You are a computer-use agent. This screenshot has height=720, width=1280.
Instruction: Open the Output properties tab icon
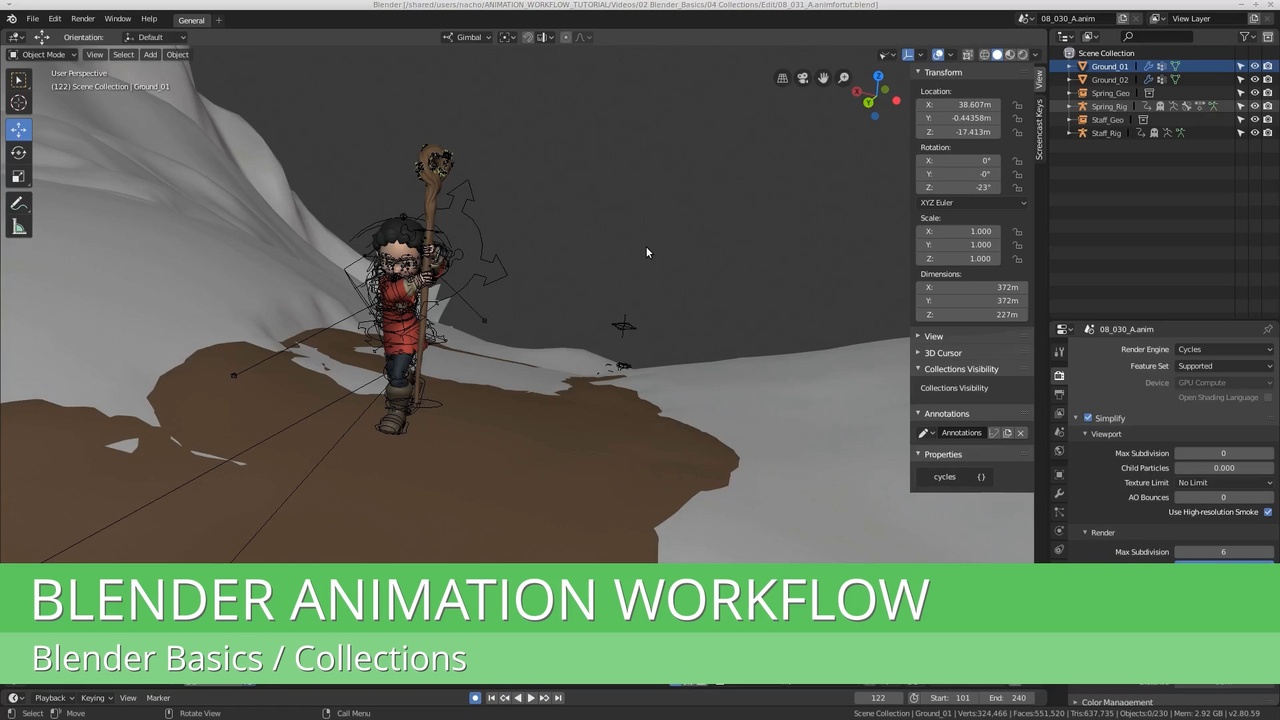(x=1059, y=394)
